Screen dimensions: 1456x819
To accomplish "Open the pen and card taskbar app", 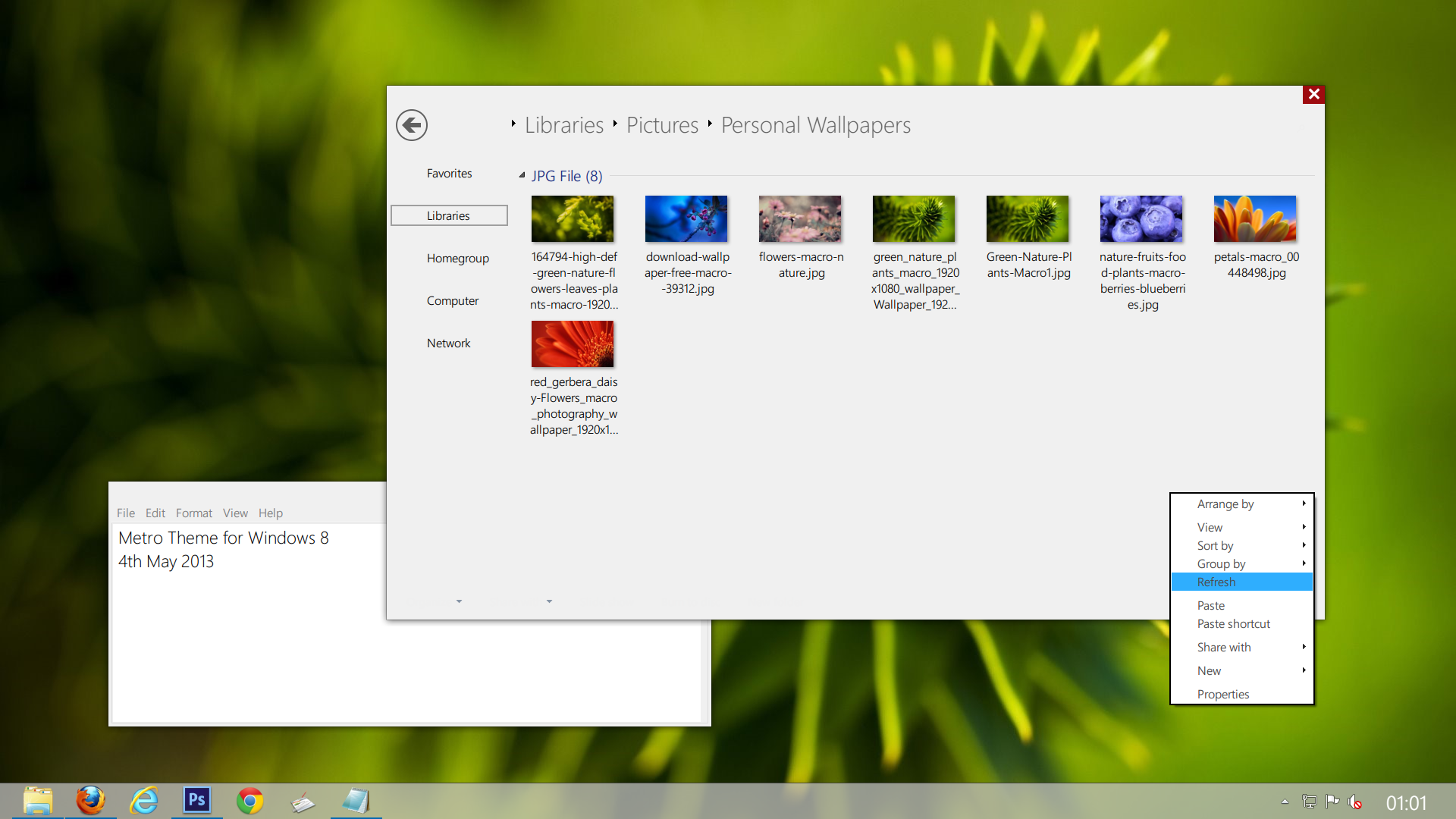I will [x=303, y=802].
